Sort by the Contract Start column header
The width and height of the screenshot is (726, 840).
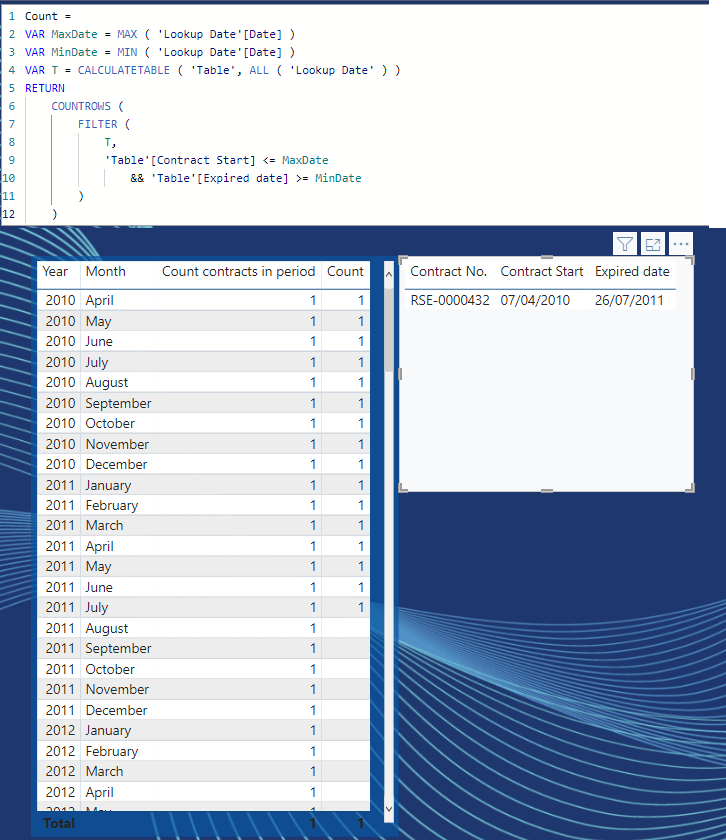pos(542,272)
